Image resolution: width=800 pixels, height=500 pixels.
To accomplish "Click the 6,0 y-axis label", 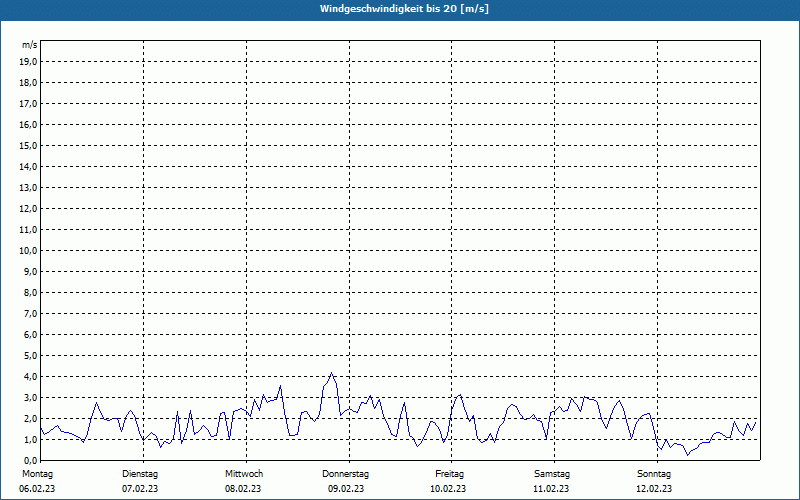I will click(x=31, y=335).
